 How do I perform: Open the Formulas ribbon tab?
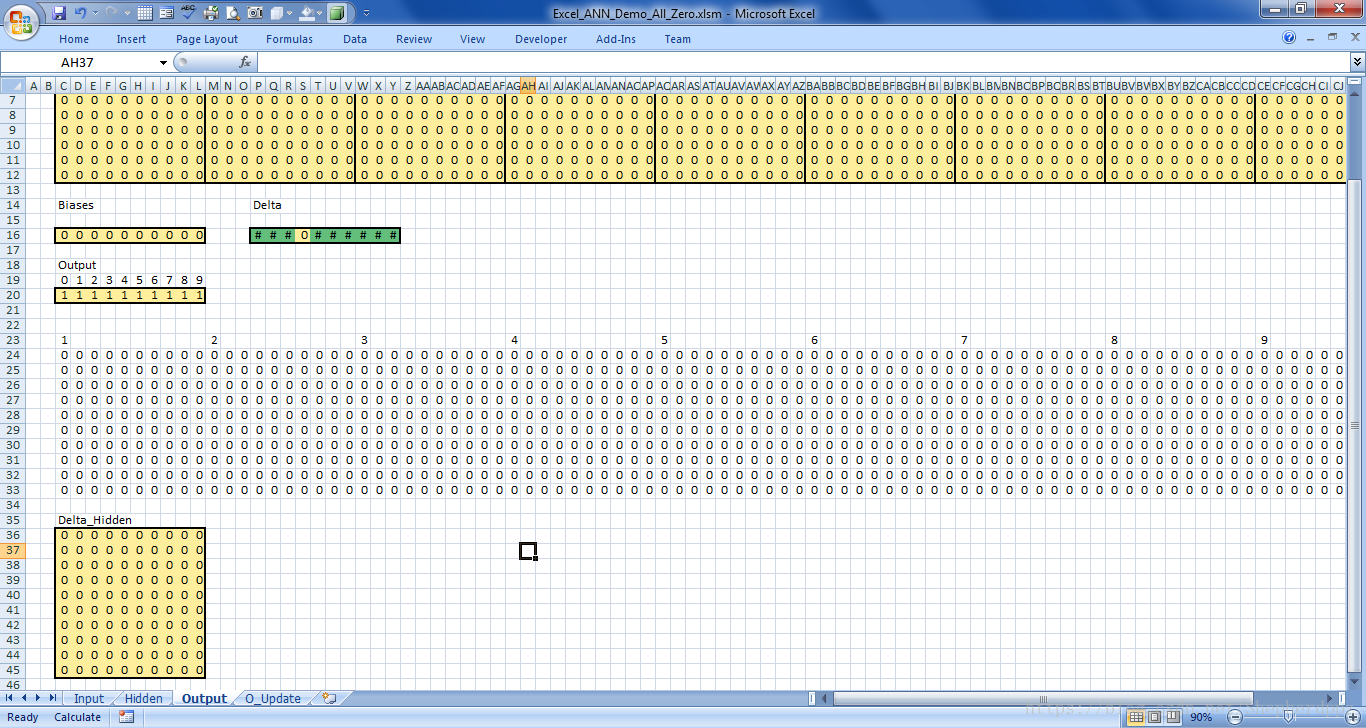[289, 39]
